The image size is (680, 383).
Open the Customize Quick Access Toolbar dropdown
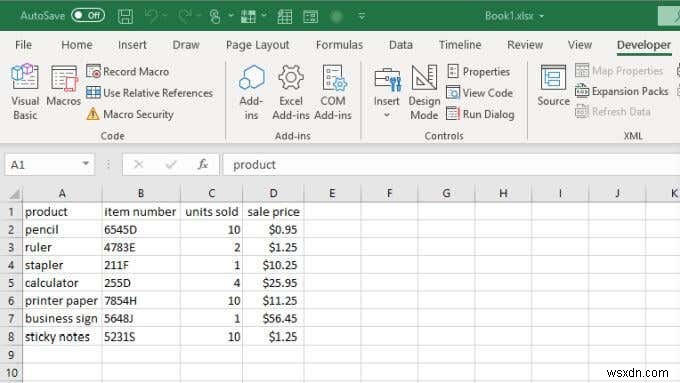pos(361,16)
